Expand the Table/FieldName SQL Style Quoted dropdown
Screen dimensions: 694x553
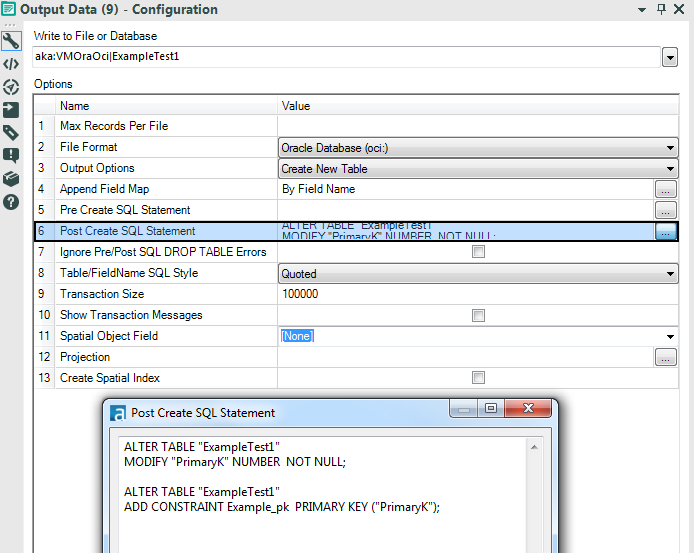(x=670, y=274)
